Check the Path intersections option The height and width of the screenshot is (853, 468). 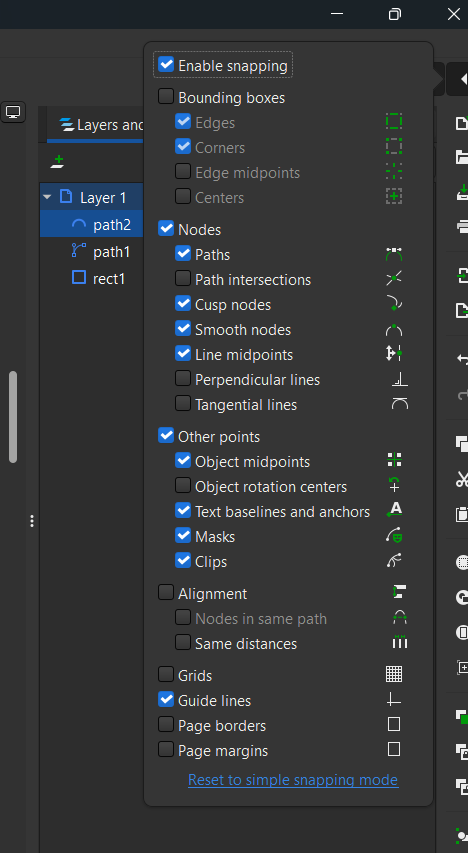(183, 279)
